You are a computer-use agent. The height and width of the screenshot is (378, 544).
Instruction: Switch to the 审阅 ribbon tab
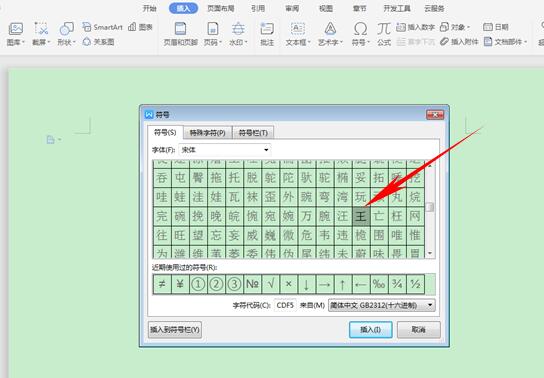tap(292, 8)
